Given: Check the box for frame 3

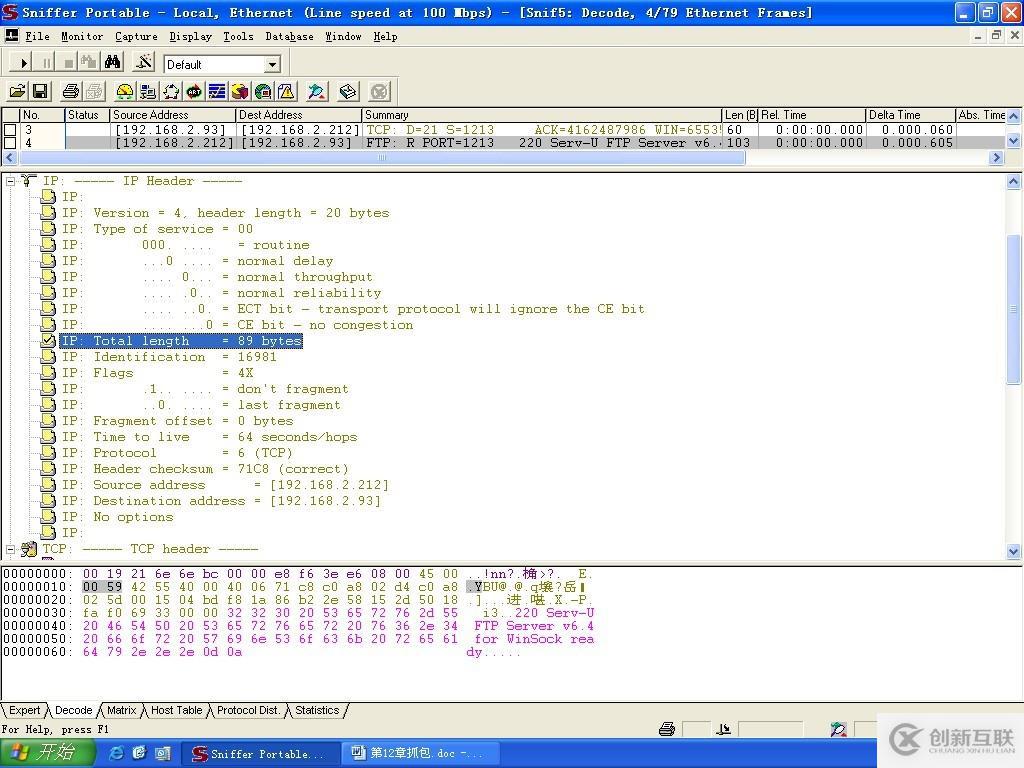Looking at the screenshot, I should point(10,130).
